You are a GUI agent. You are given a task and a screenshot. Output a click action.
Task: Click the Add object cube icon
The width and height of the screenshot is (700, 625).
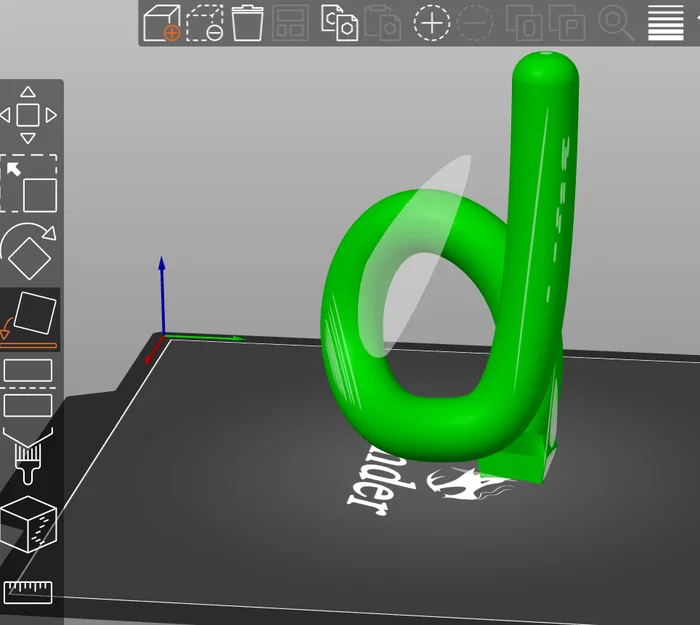162,23
